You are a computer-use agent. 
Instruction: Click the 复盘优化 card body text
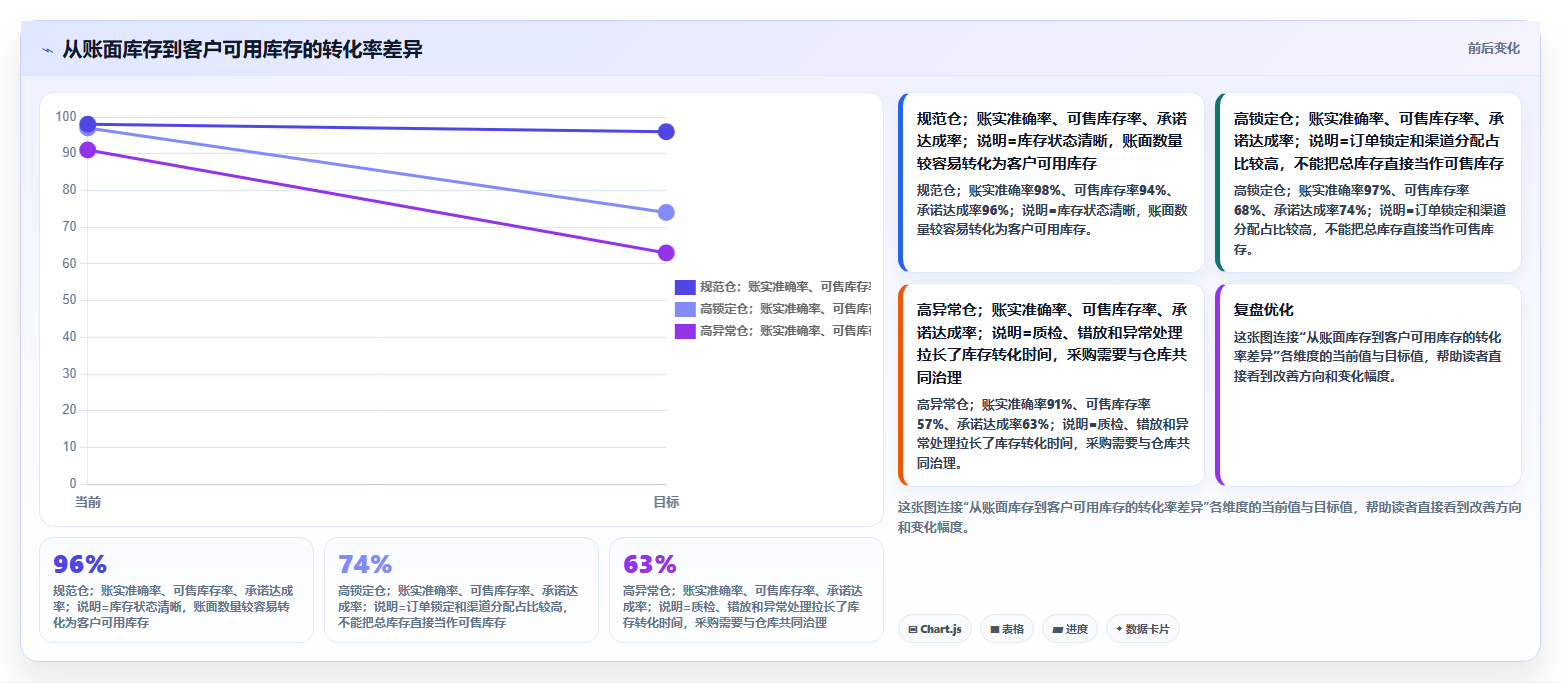click(x=1369, y=357)
